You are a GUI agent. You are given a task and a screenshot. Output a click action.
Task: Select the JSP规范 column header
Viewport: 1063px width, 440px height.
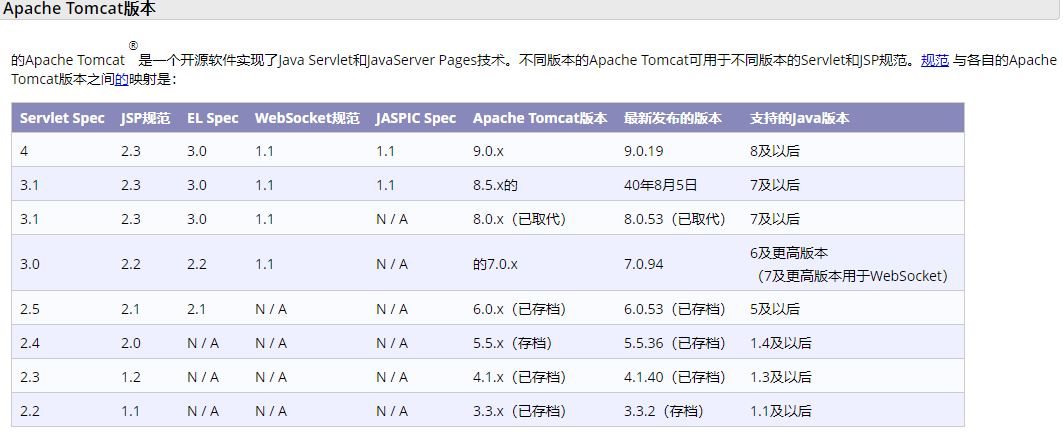click(x=146, y=118)
